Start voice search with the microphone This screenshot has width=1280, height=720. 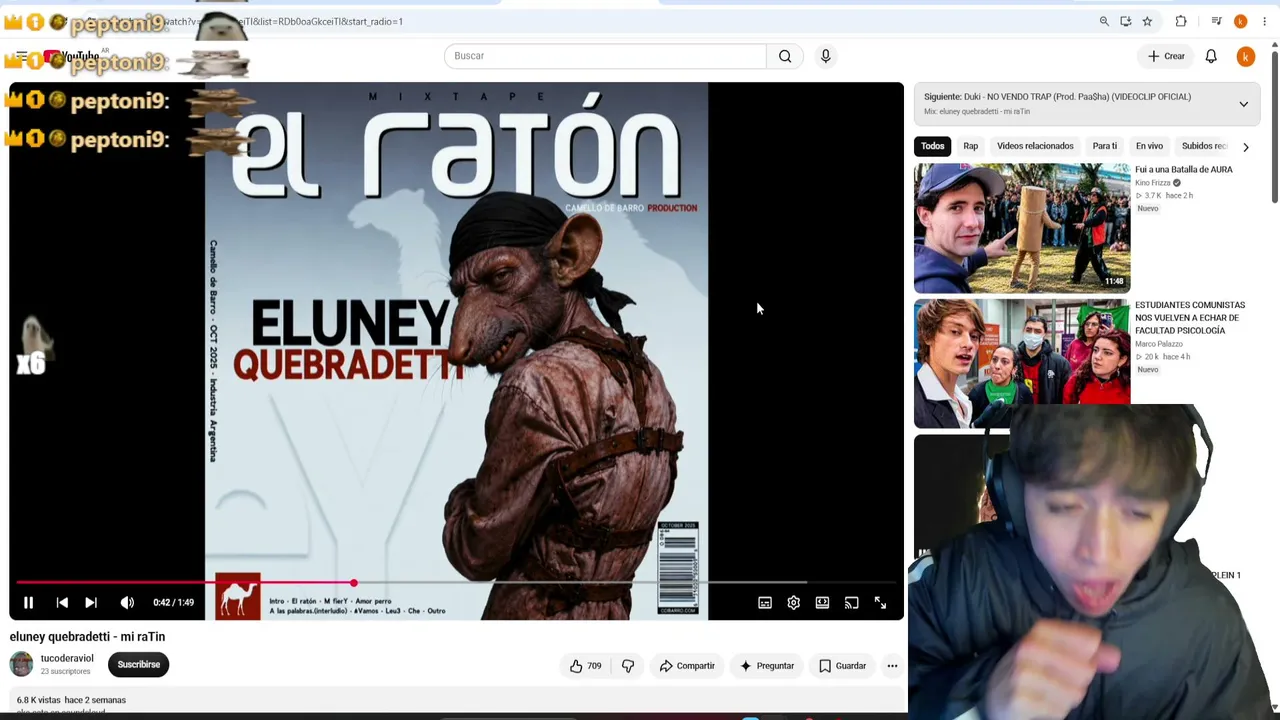coord(826,56)
